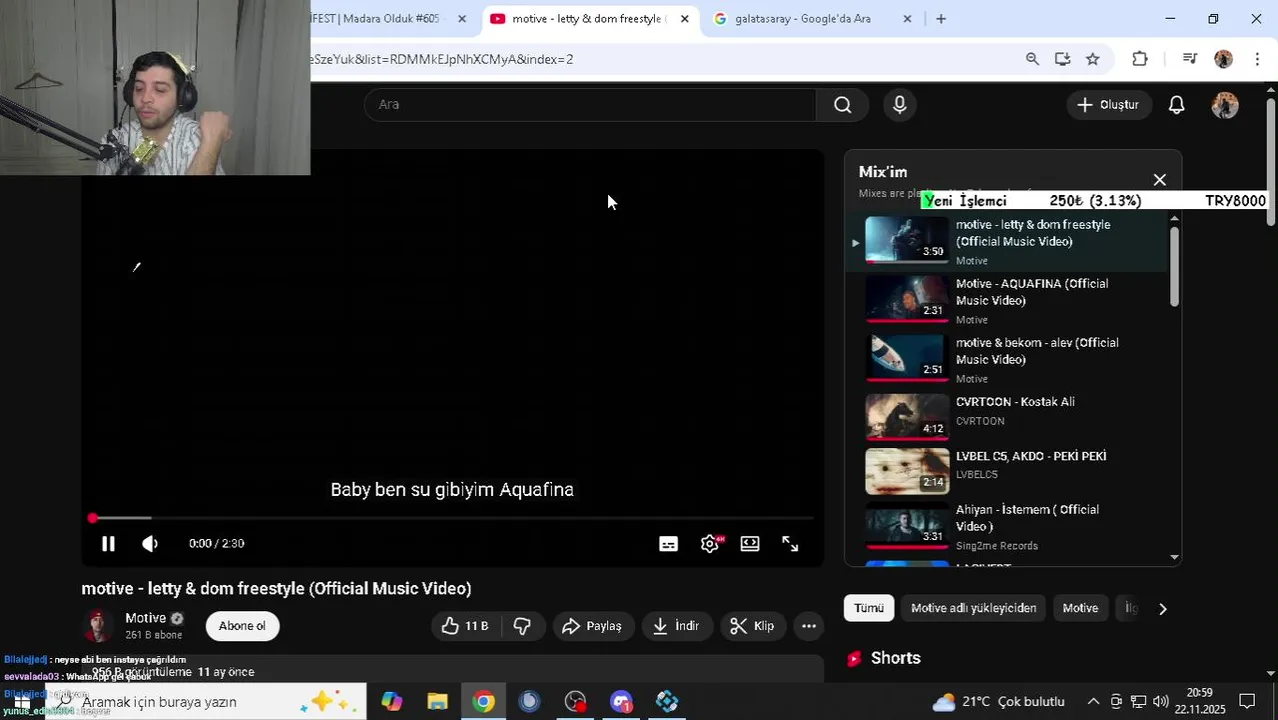Show hidden system tray icons
This screenshot has height=720, width=1278.
click(1093, 702)
